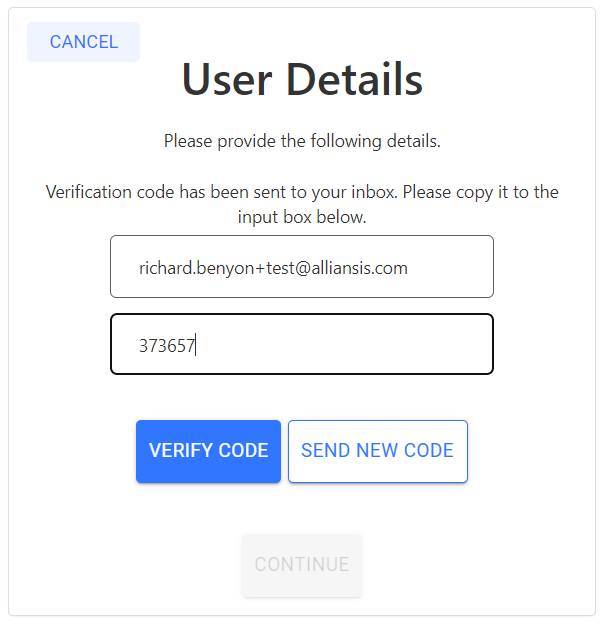
Task: Click the empty space after the email address
Action: (449, 267)
